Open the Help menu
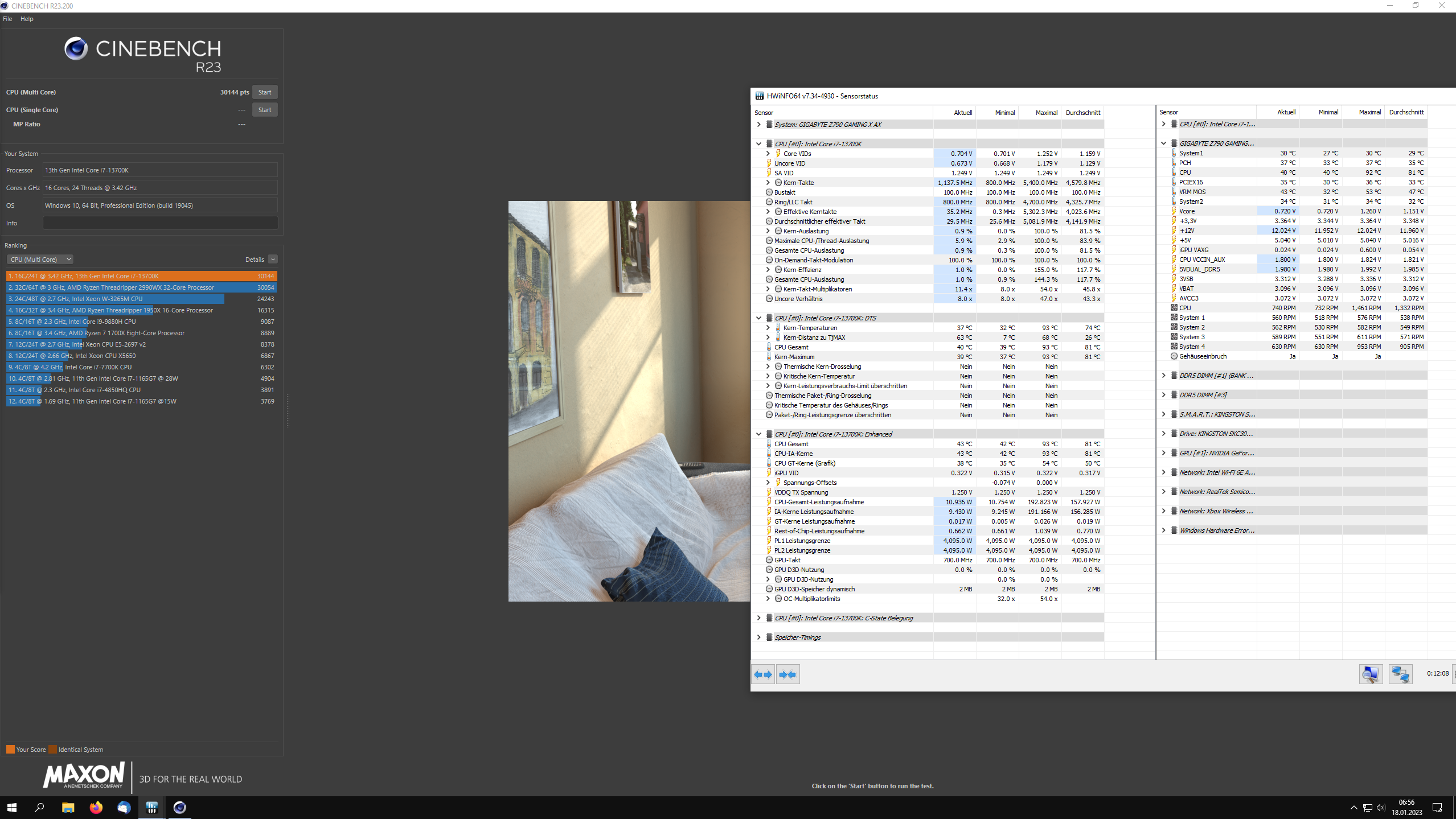 [27, 19]
